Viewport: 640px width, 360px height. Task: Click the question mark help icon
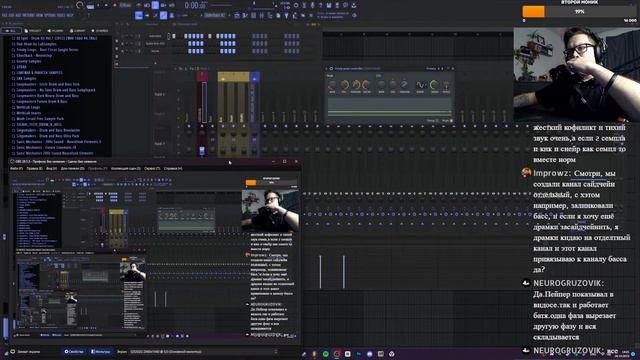pyautogui.click(x=321, y=5)
